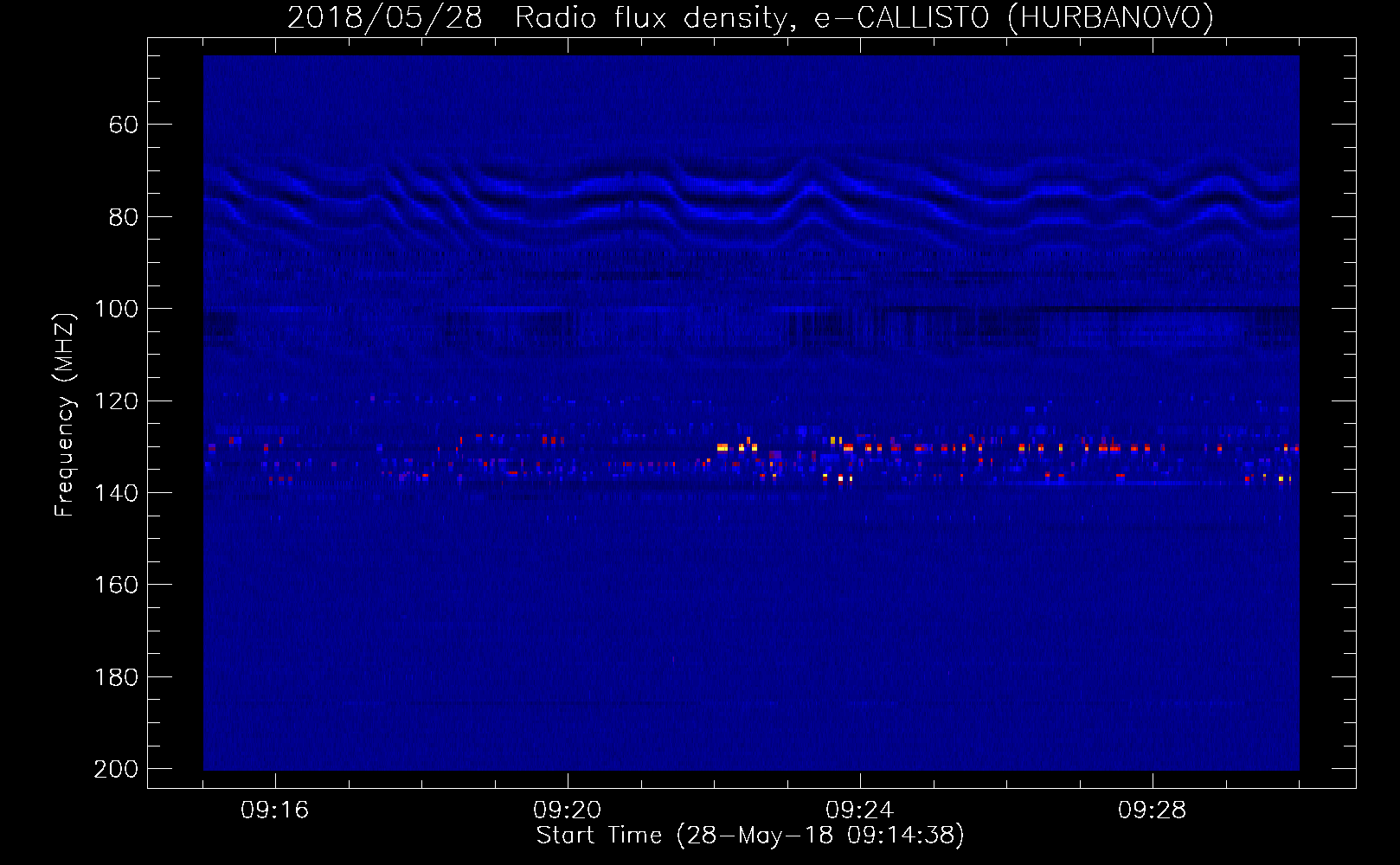Click the 80 frequency tick label
The width and height of the screenshot is (1400, 865).
point(123,216)
